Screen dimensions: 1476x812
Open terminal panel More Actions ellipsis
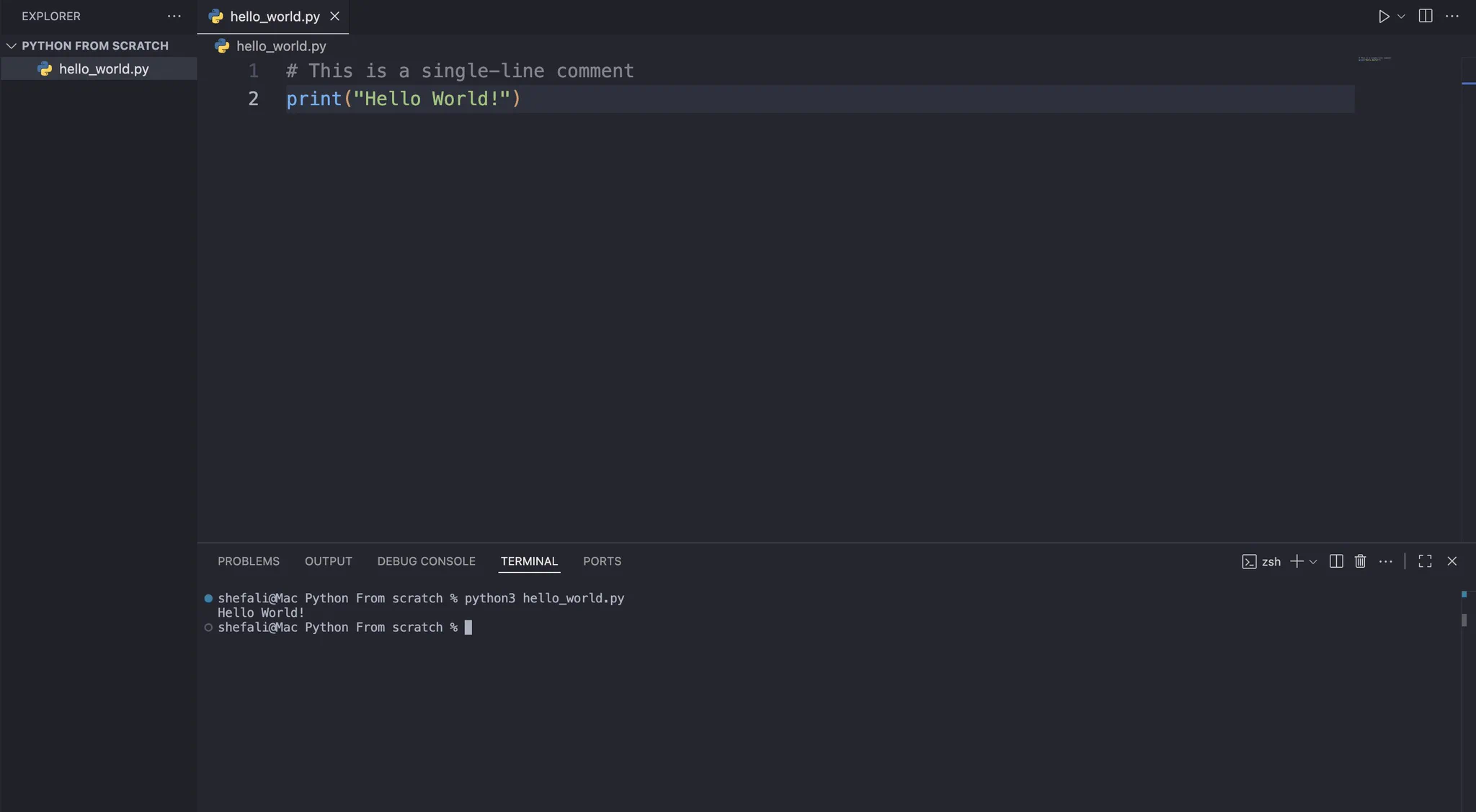click(x=1385, y=561)
